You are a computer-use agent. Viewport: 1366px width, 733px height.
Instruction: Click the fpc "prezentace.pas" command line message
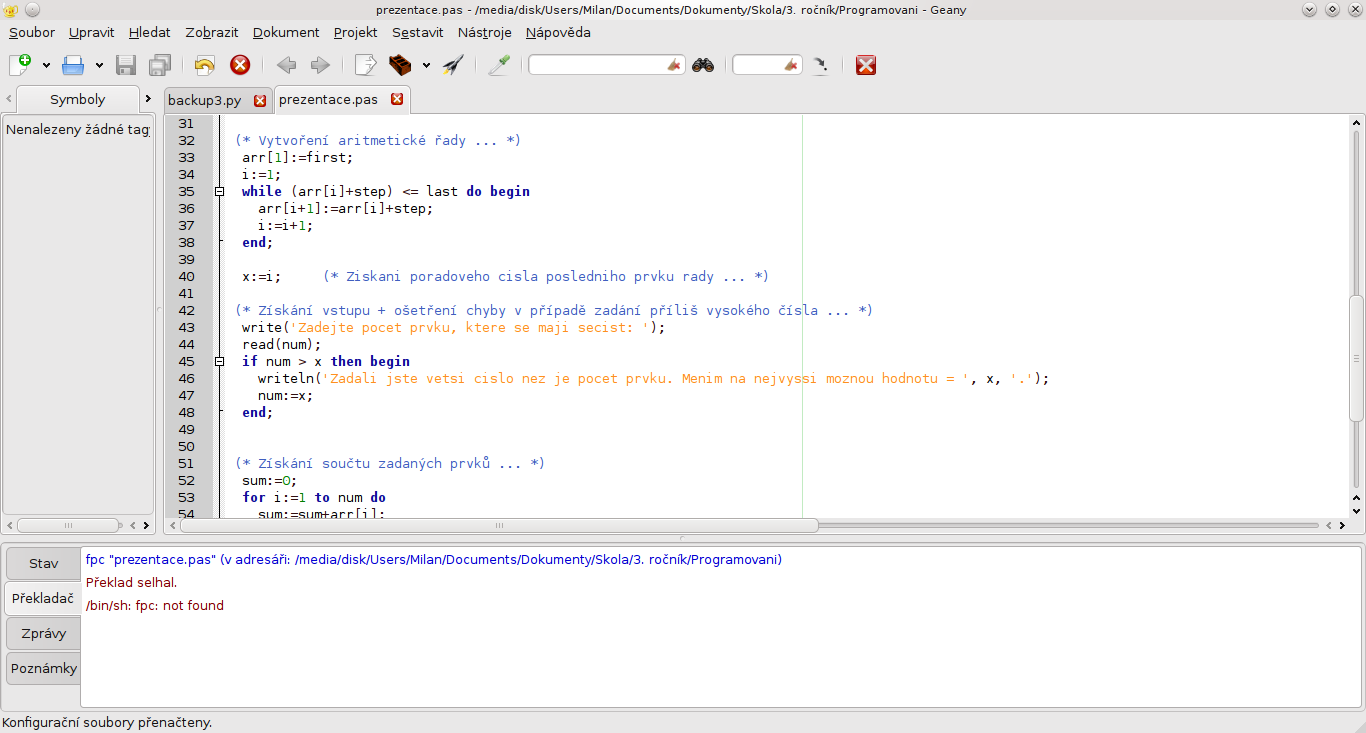tap(433, 559)
